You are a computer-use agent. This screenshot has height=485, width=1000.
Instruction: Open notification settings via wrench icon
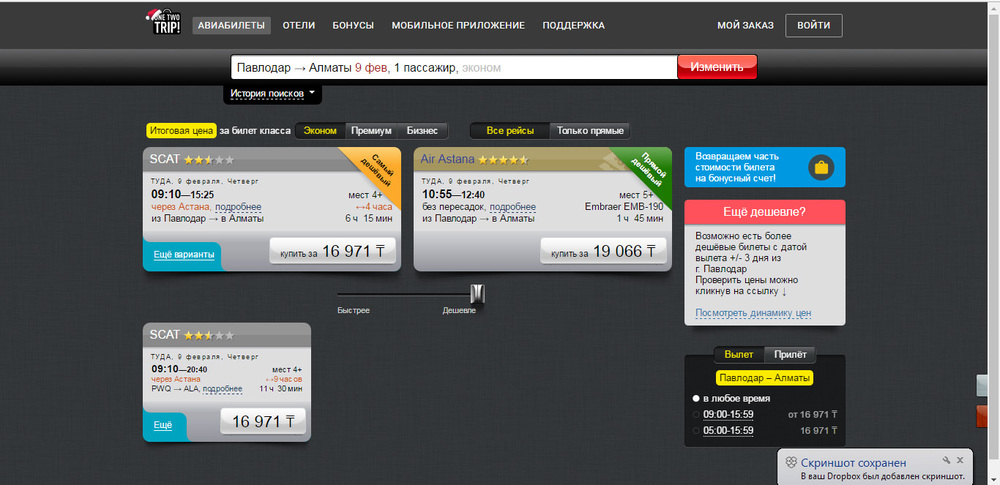point(946,460)
